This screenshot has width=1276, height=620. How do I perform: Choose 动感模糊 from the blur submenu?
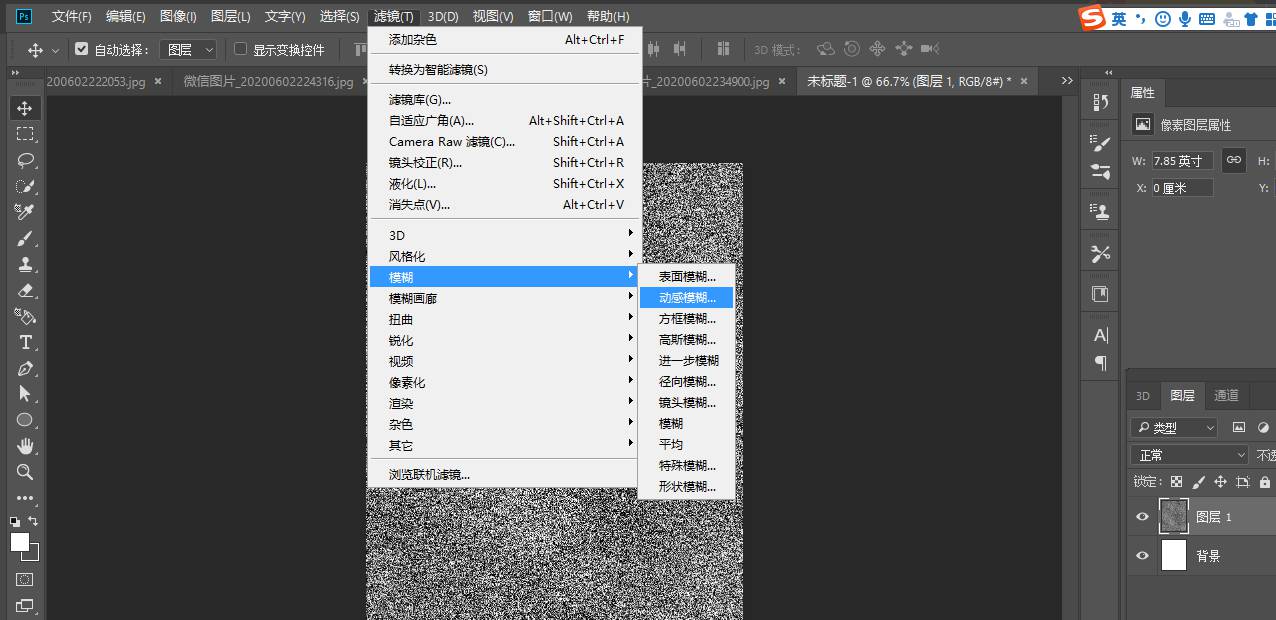click(x=688, y=297)
